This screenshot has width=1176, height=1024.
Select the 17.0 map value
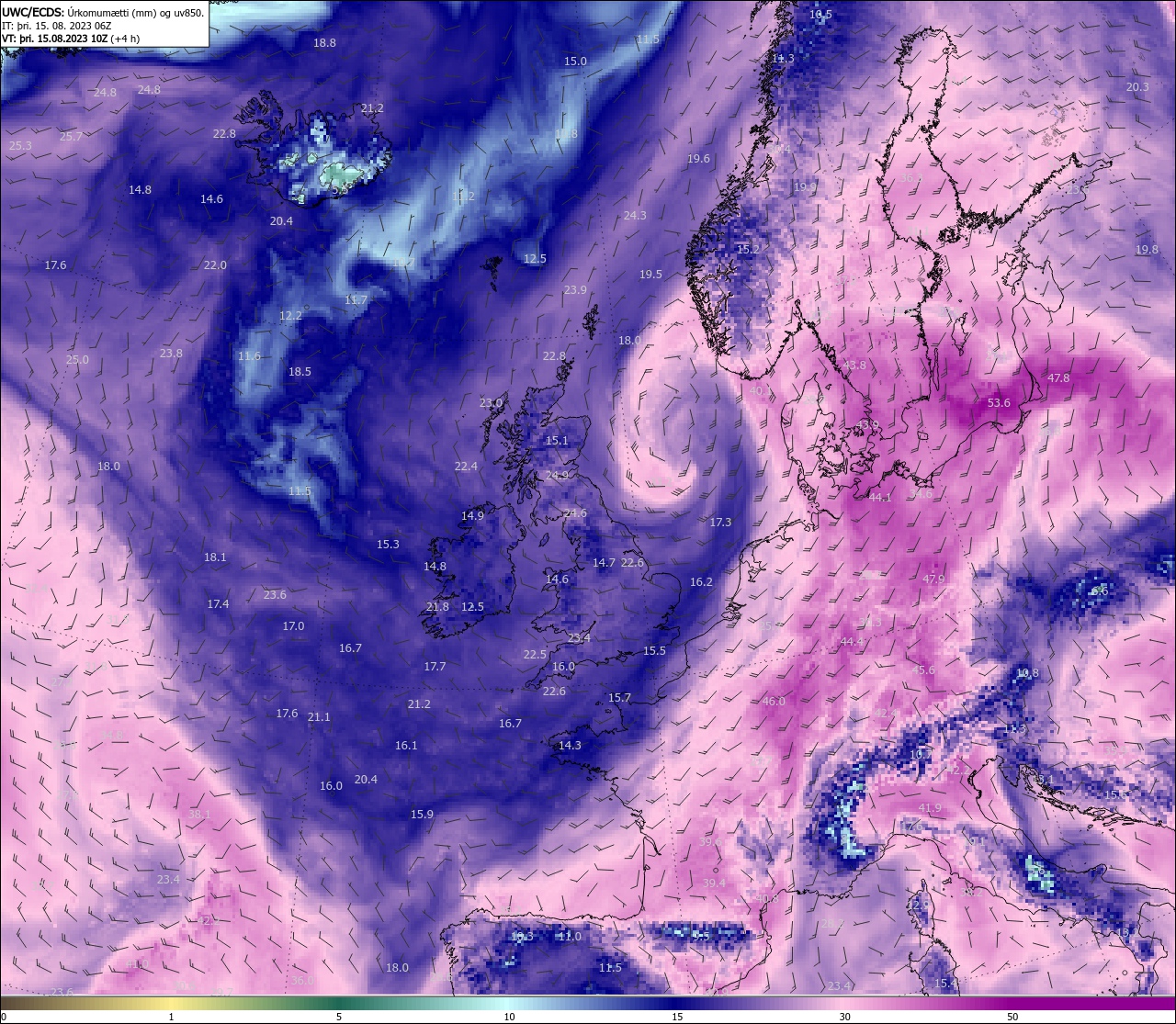click(x=293, y=626)
